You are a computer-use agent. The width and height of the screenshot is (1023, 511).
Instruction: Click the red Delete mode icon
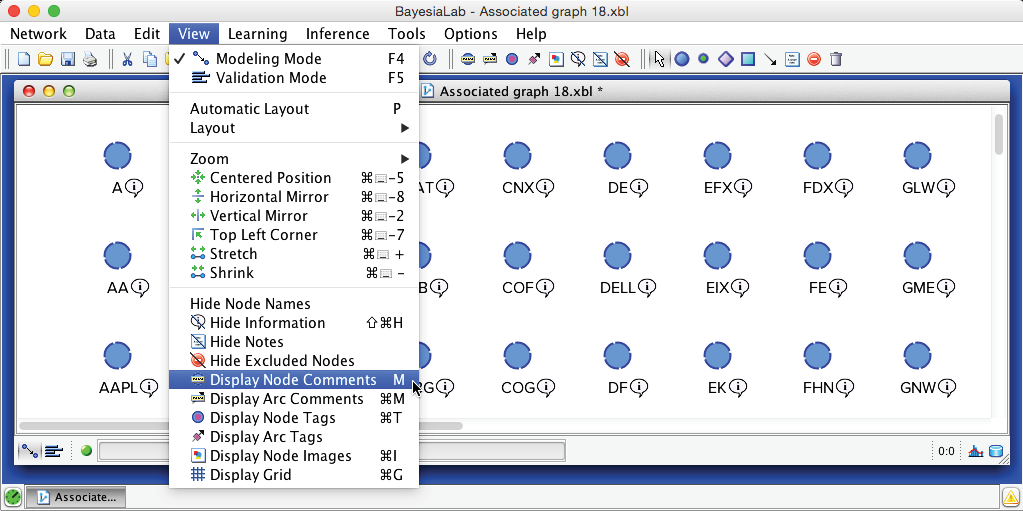click(814, 59)
